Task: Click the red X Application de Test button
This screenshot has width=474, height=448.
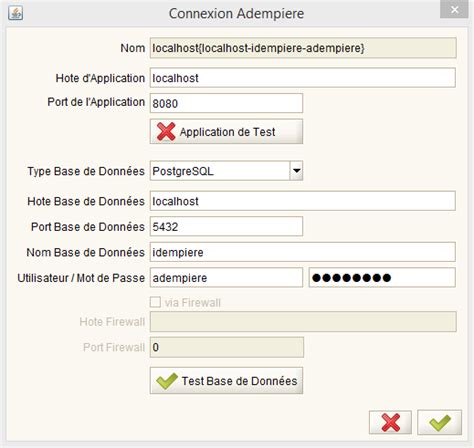Action: tap(226, 132)
